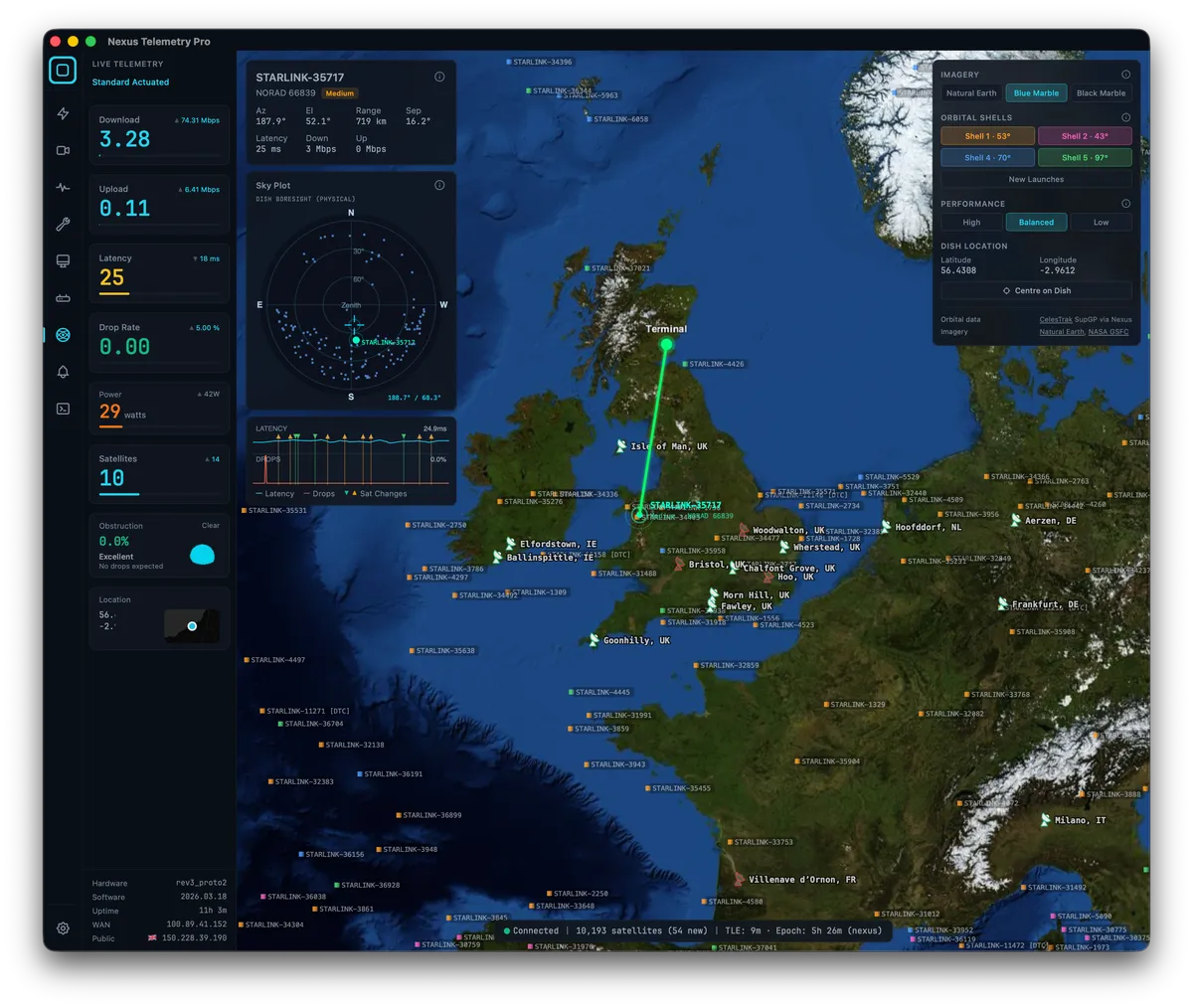
Task: Select the lightning bolt telemetry icon
Action: tap(62, 113)
